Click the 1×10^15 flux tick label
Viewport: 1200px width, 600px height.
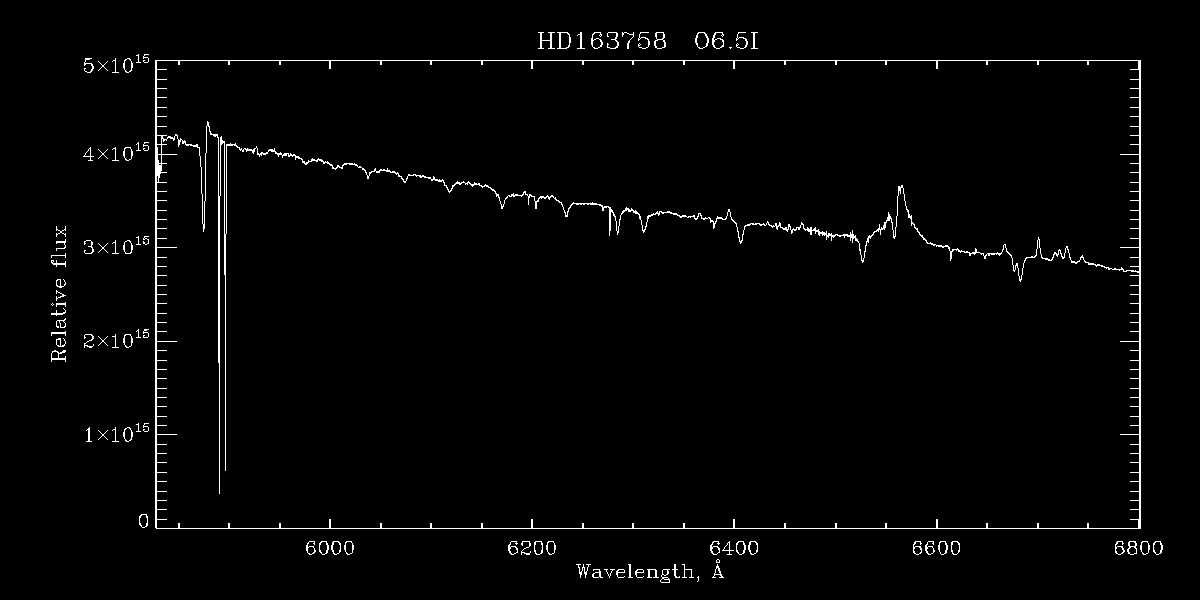click(x=115, y=434)
